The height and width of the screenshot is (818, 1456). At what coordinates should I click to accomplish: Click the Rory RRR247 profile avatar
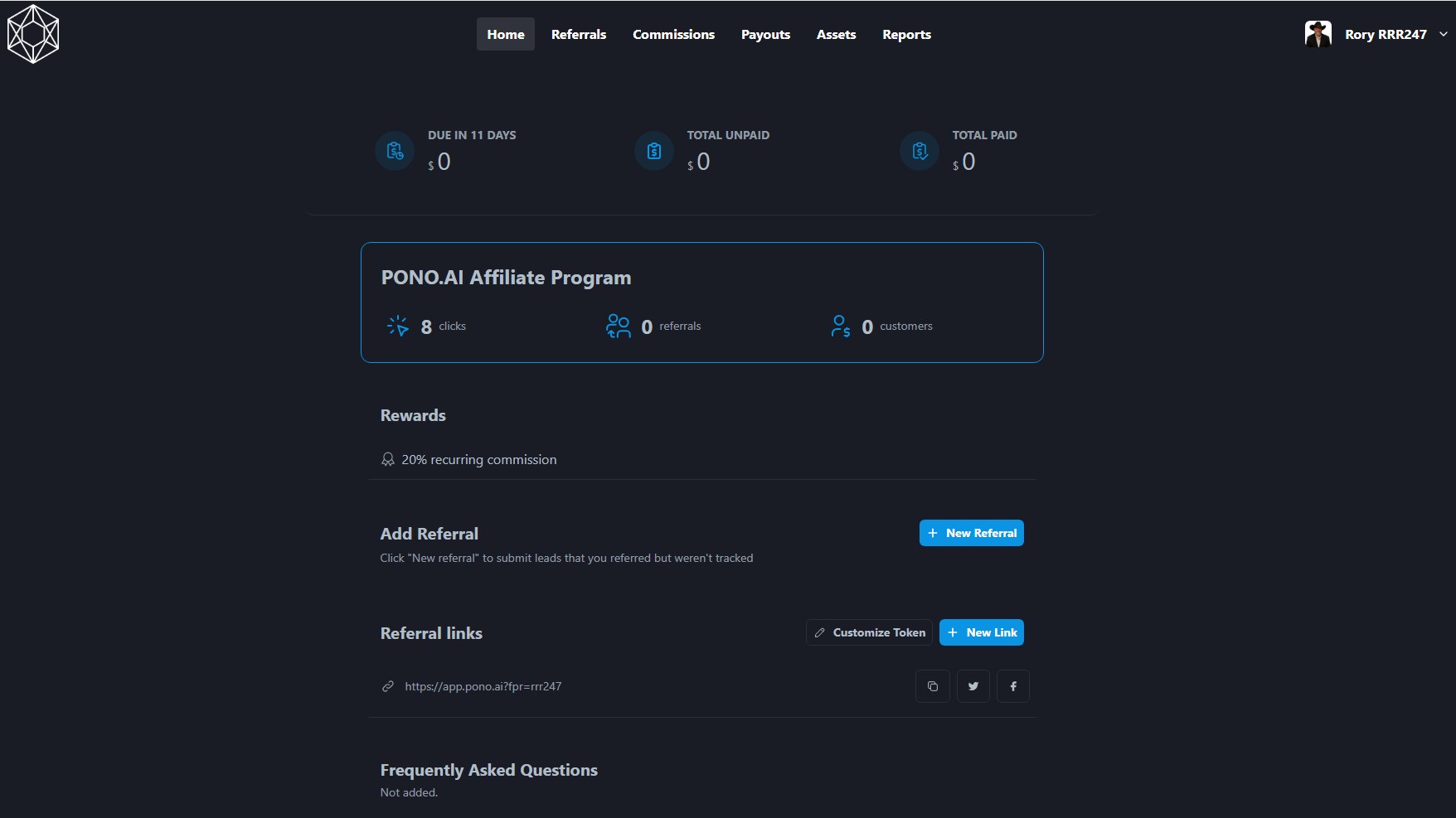(1318, 34)
